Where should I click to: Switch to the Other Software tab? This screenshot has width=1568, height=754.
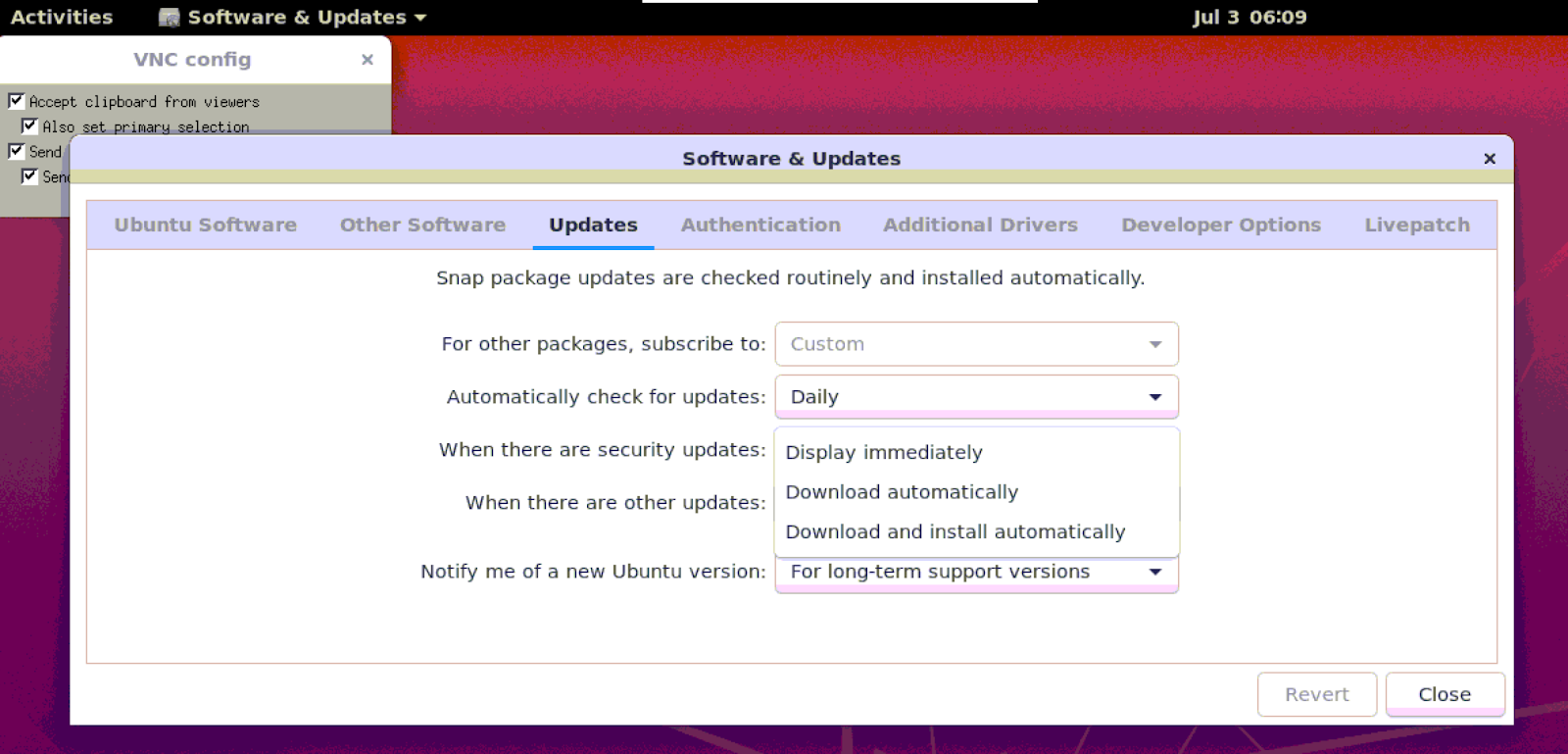click(422, 225)
